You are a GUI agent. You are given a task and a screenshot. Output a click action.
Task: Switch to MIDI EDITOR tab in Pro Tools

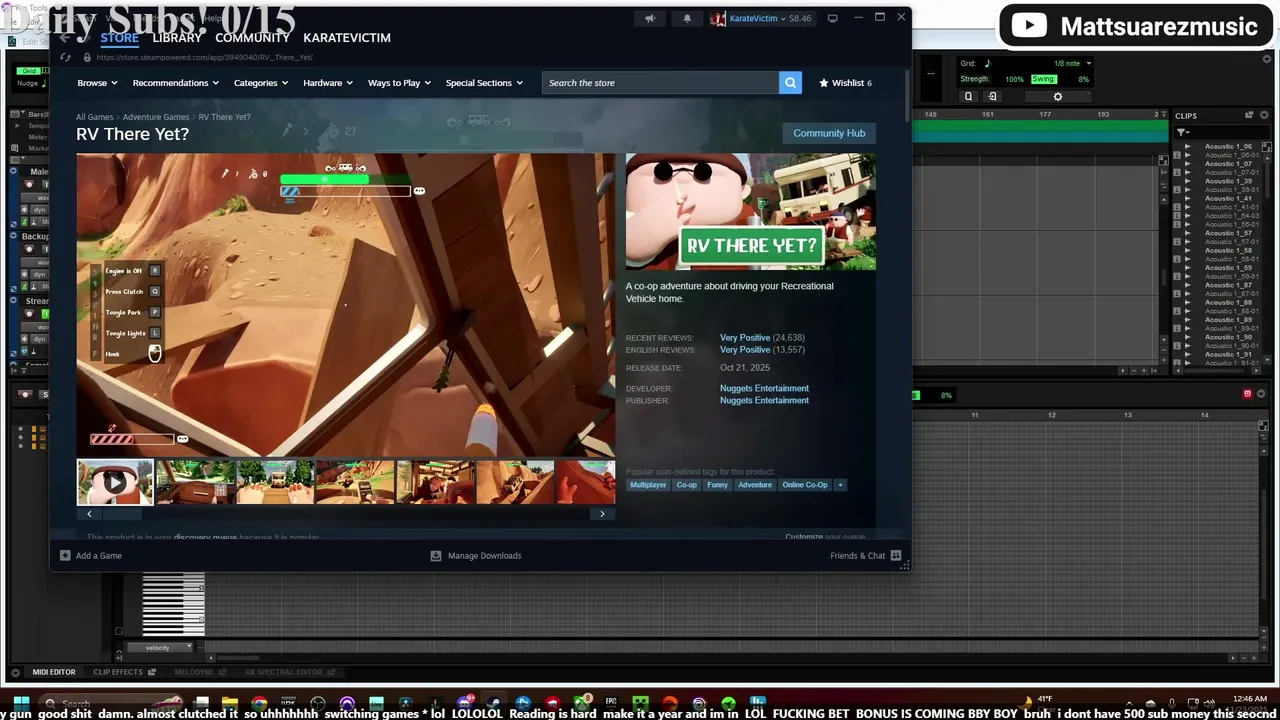54,672
